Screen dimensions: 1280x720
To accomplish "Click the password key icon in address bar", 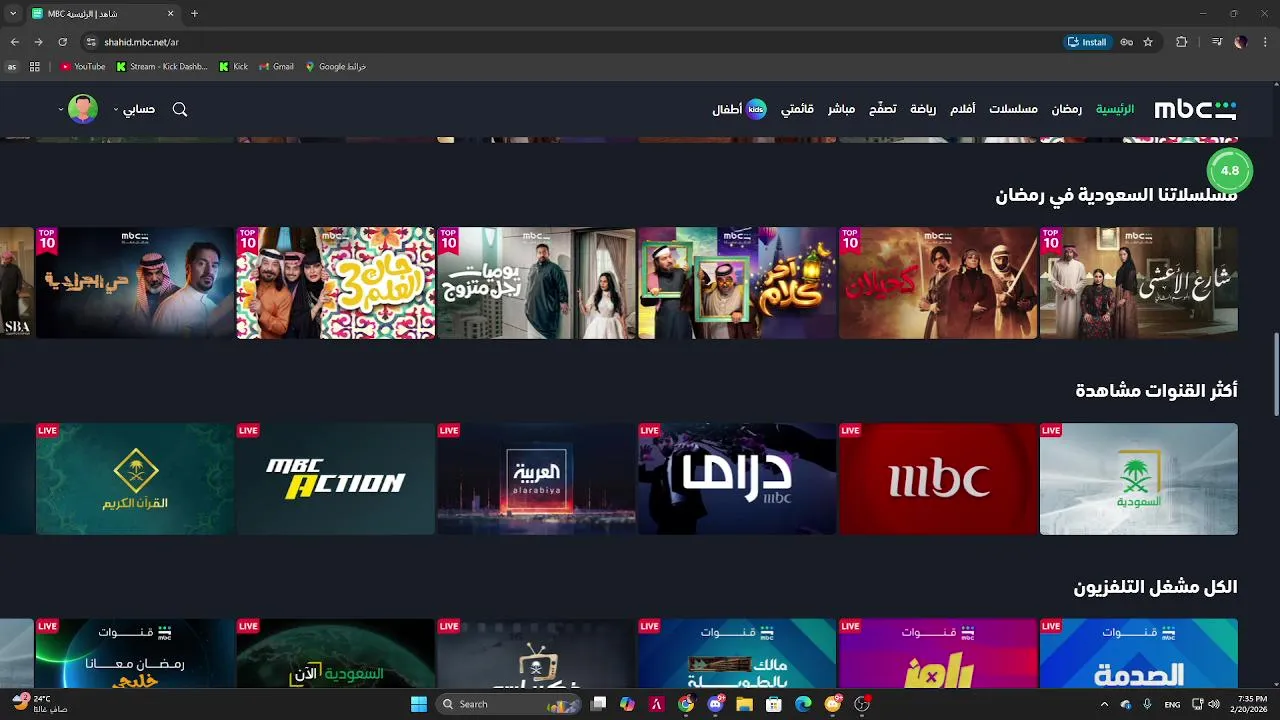I will click(x=1127, y=42).
